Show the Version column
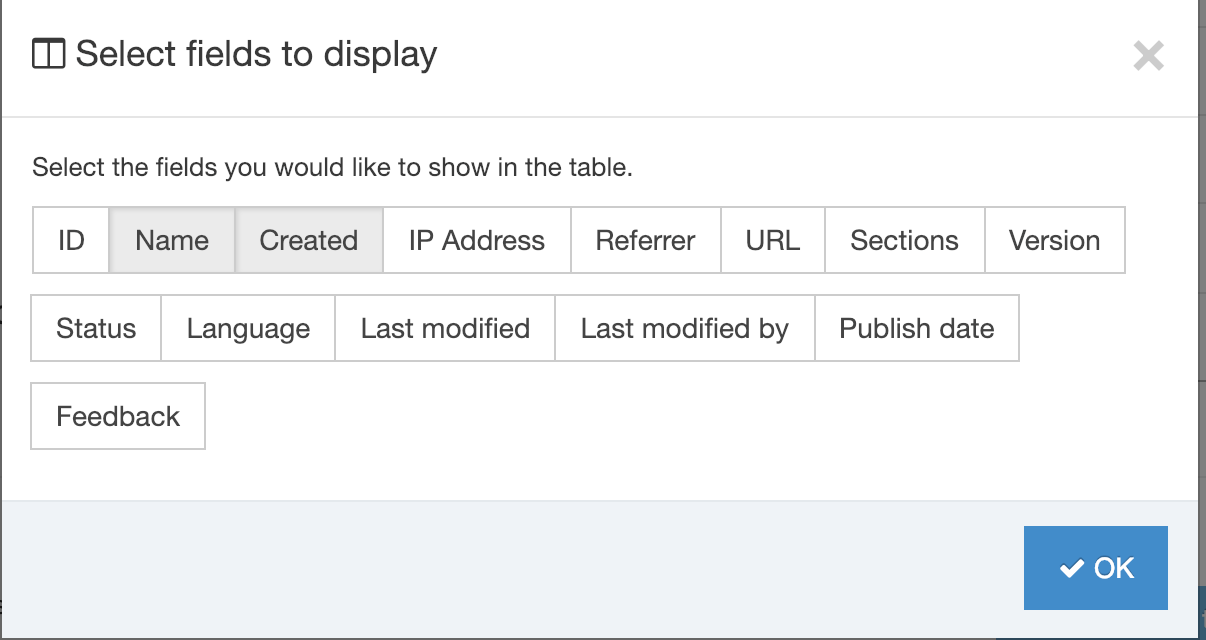This screenshot has width=1206, height=640. [x=1054, y=240]
